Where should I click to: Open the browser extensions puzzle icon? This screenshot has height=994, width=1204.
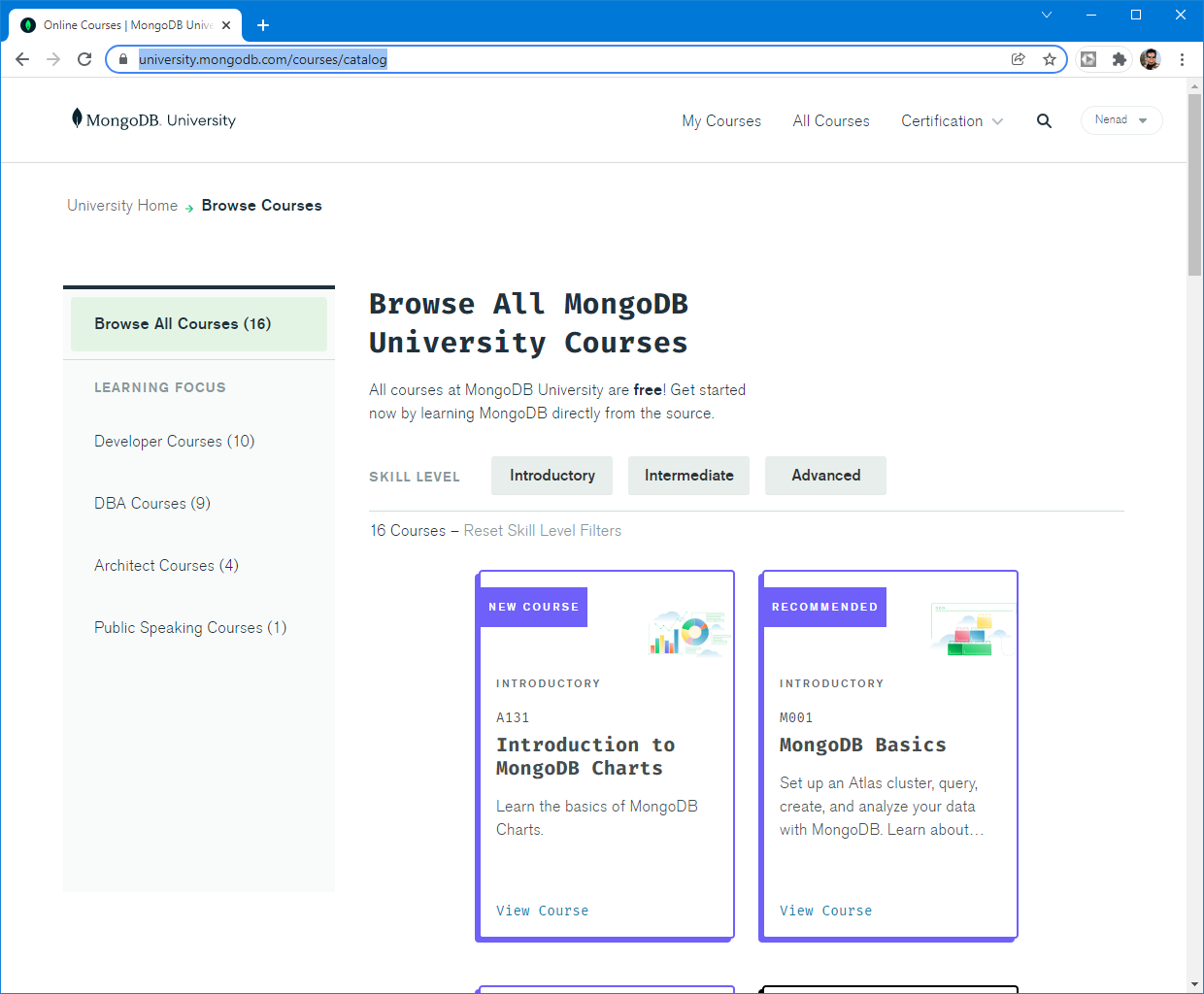click(x=1120, y=59)
